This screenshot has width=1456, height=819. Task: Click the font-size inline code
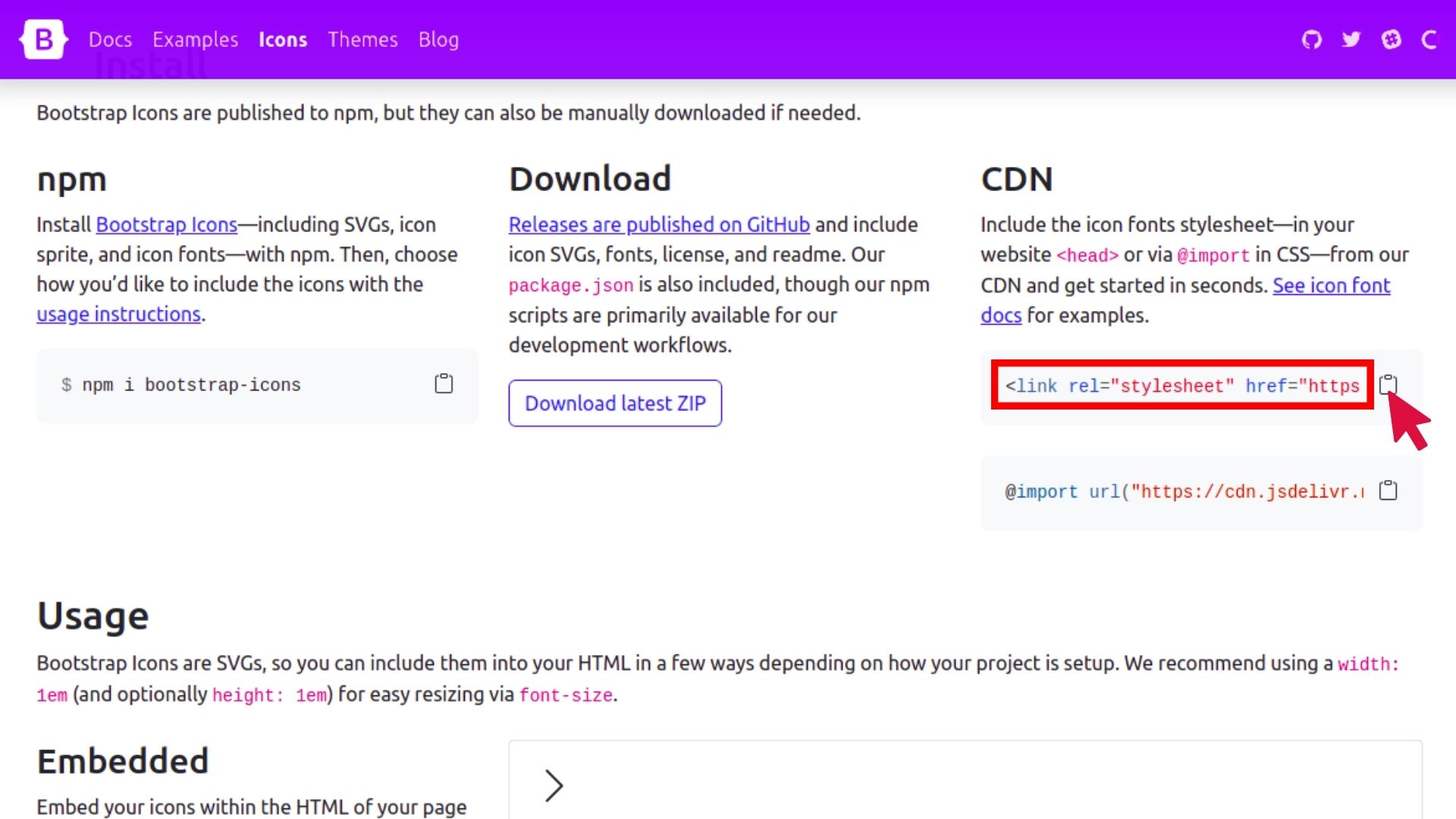566,695
